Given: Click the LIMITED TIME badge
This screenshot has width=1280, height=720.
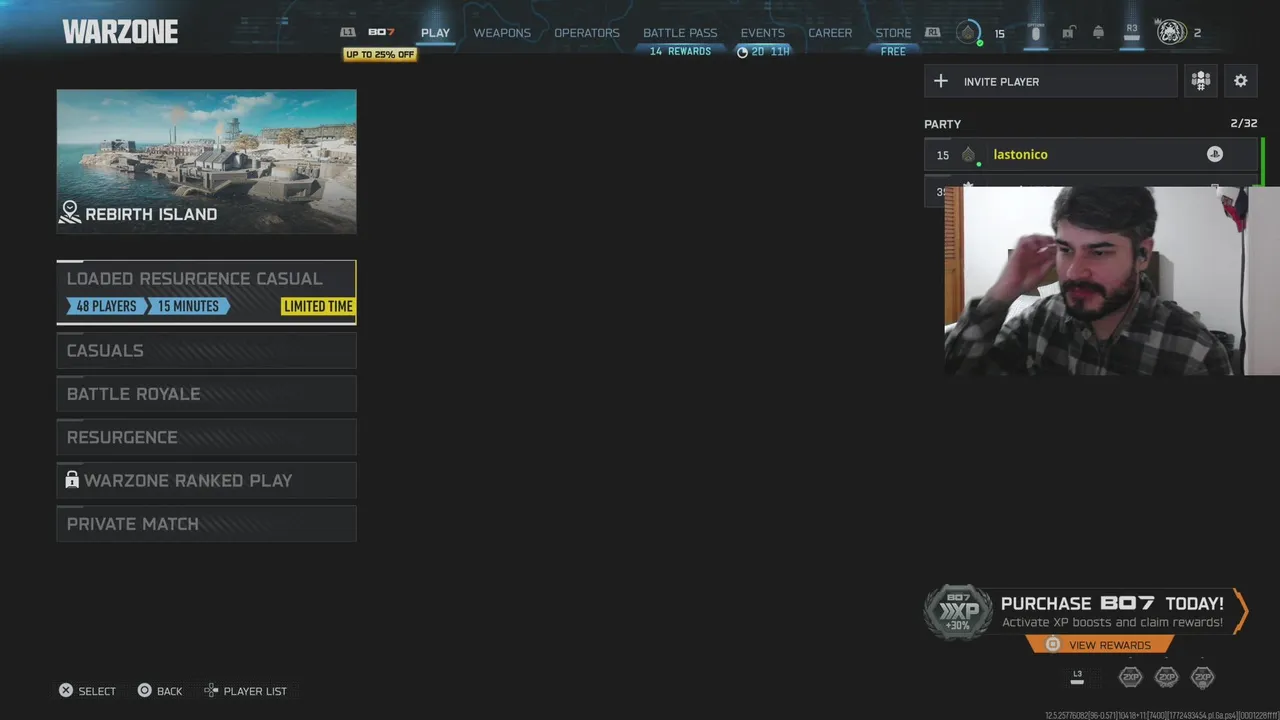Looking at the screenshot, I should [x=318, y=306].
